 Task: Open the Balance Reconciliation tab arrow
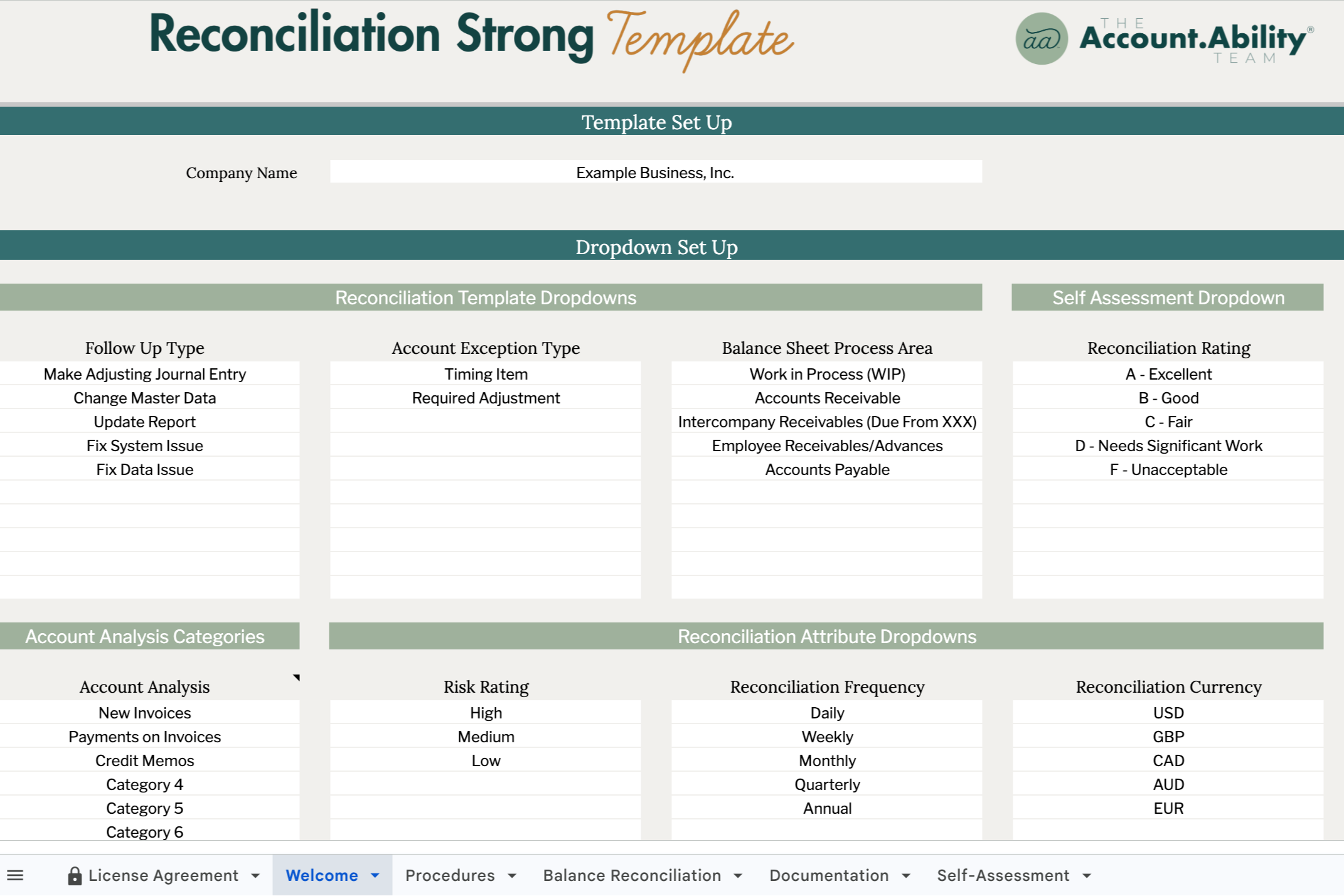pos(738,876)
